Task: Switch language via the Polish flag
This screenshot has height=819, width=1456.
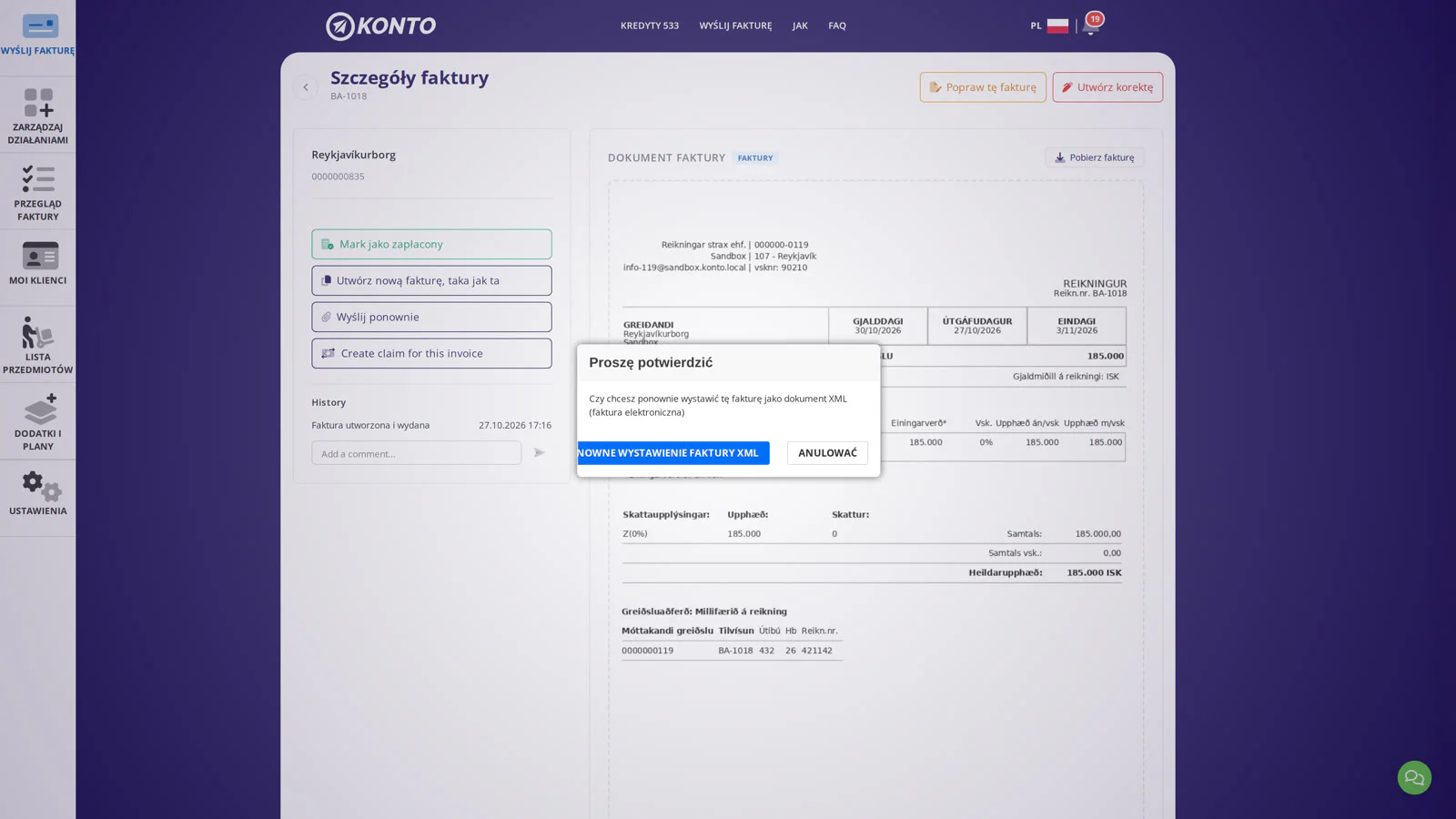Action: 1057,25
